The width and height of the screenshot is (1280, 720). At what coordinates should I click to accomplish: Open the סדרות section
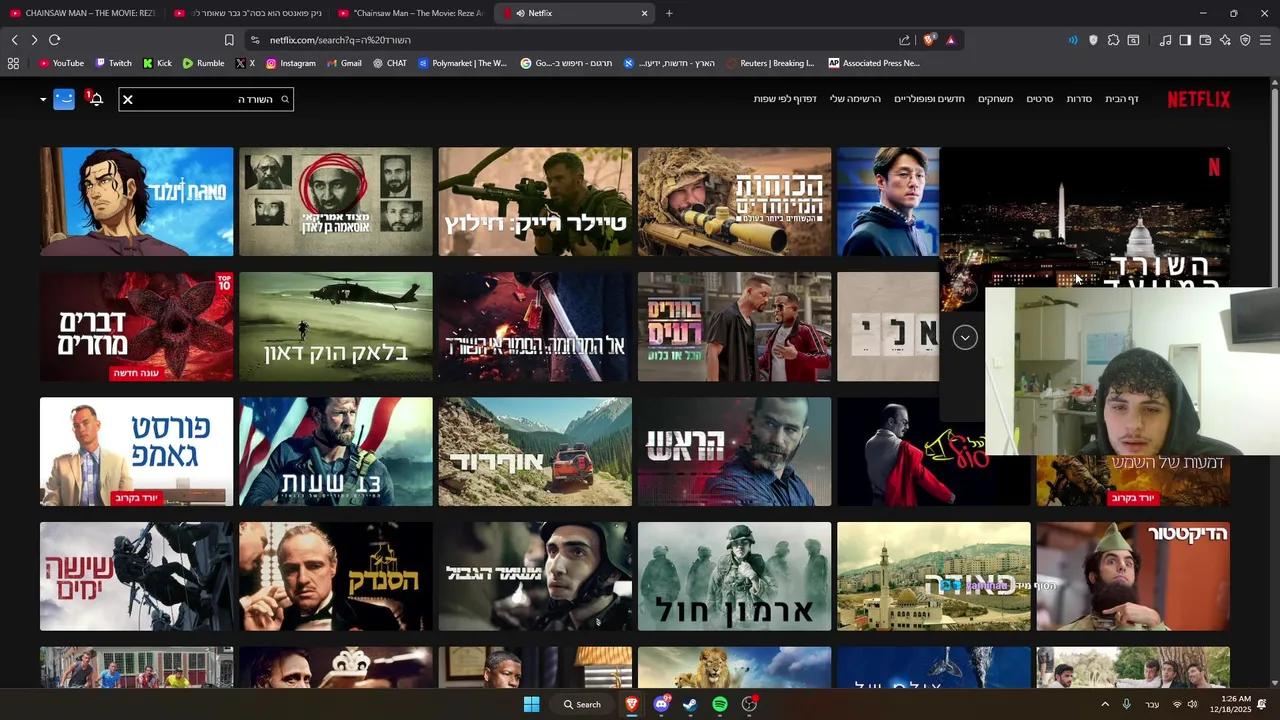(x=1079, y=99)
